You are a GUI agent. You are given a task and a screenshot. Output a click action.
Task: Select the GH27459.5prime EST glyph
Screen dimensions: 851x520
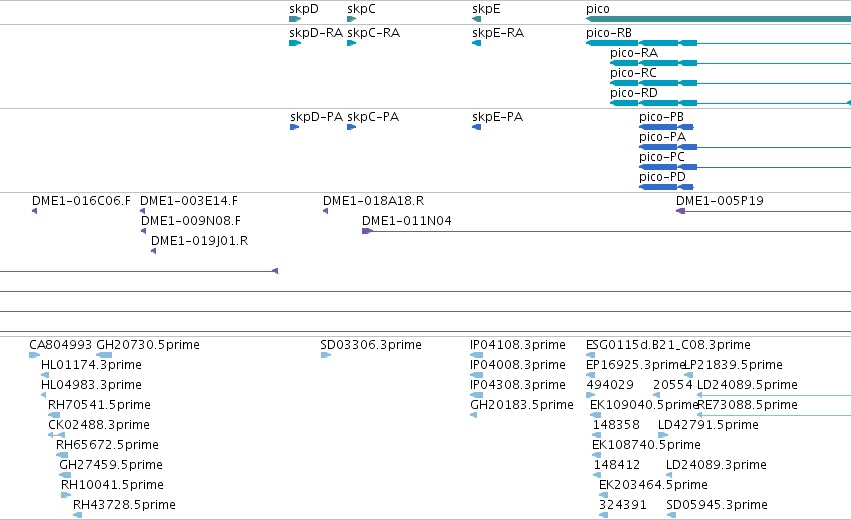[x=65, y=475]
